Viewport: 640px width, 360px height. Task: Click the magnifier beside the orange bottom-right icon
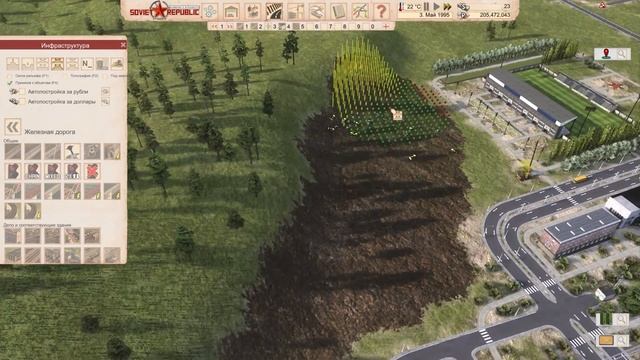pyautogui.click(x=621, y=340)
